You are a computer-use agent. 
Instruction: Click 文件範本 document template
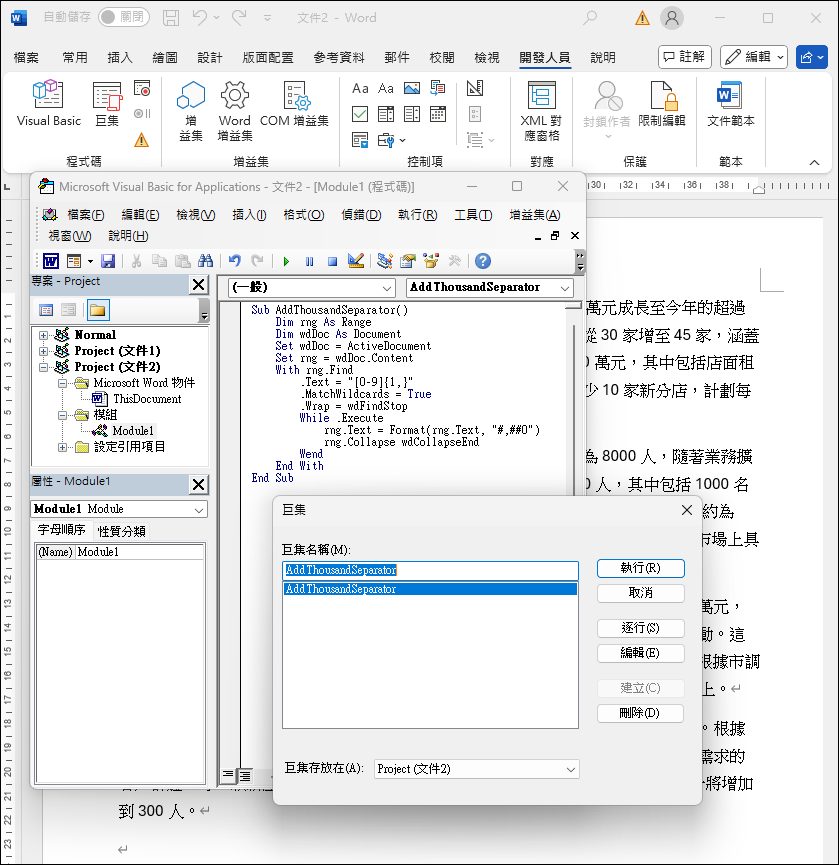[x=731, y=103]
